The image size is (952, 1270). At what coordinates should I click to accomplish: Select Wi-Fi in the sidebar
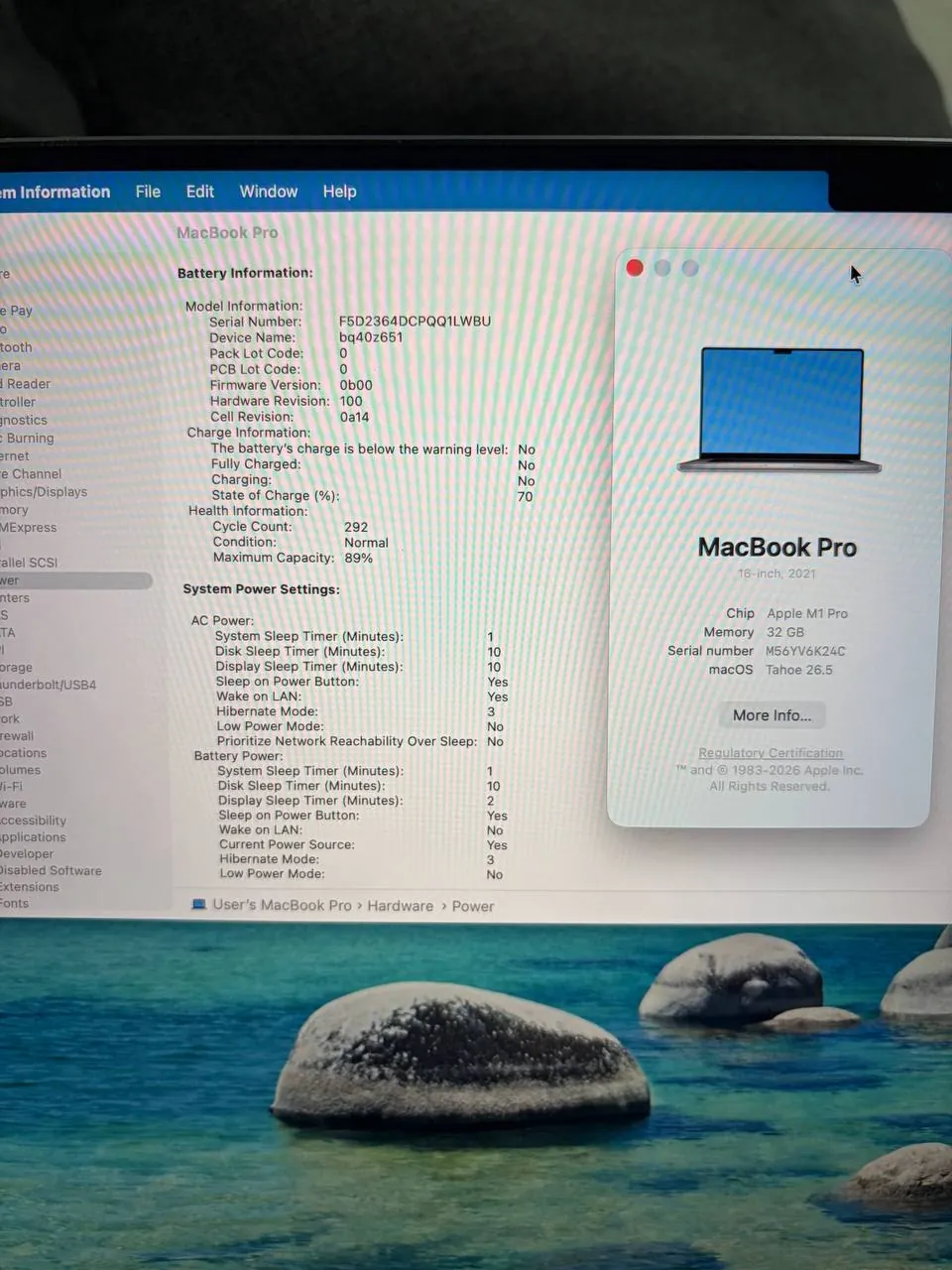click(11, 787)
